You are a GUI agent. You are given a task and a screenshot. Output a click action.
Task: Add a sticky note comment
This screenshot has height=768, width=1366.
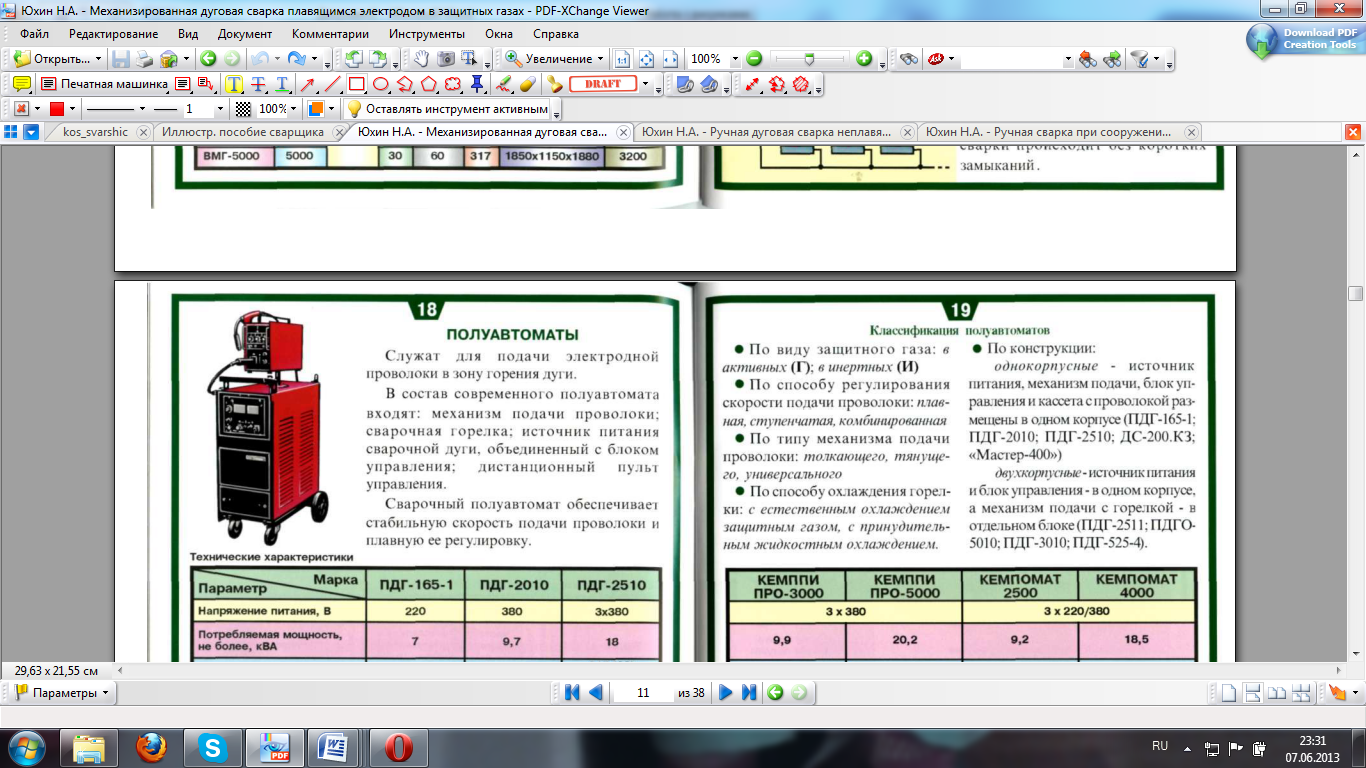(x=21, y=84)
